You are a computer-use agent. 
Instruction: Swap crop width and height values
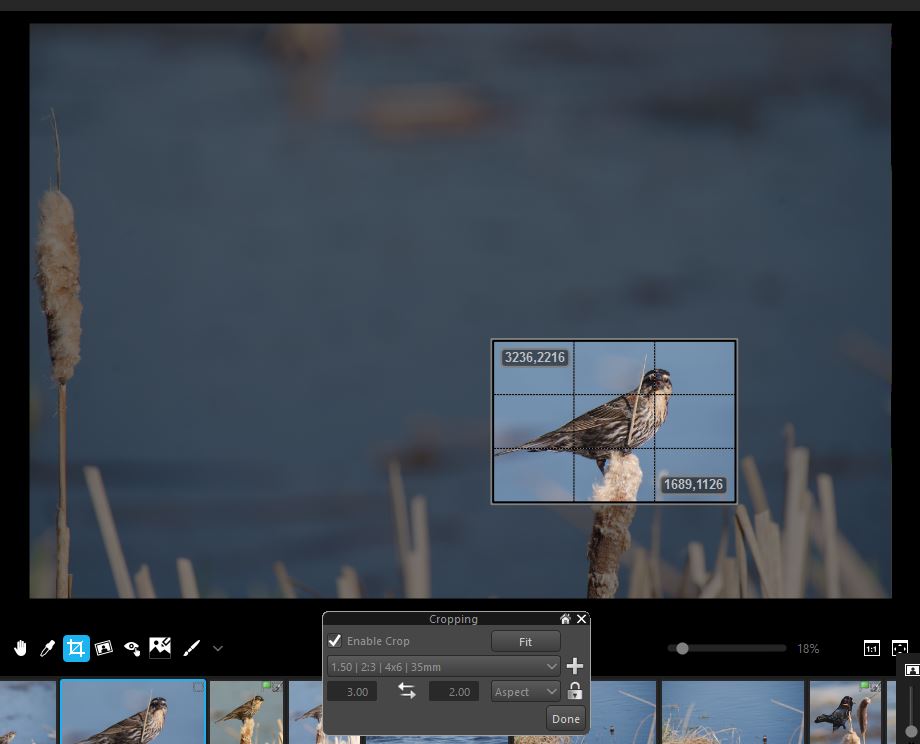click(406, 691)
